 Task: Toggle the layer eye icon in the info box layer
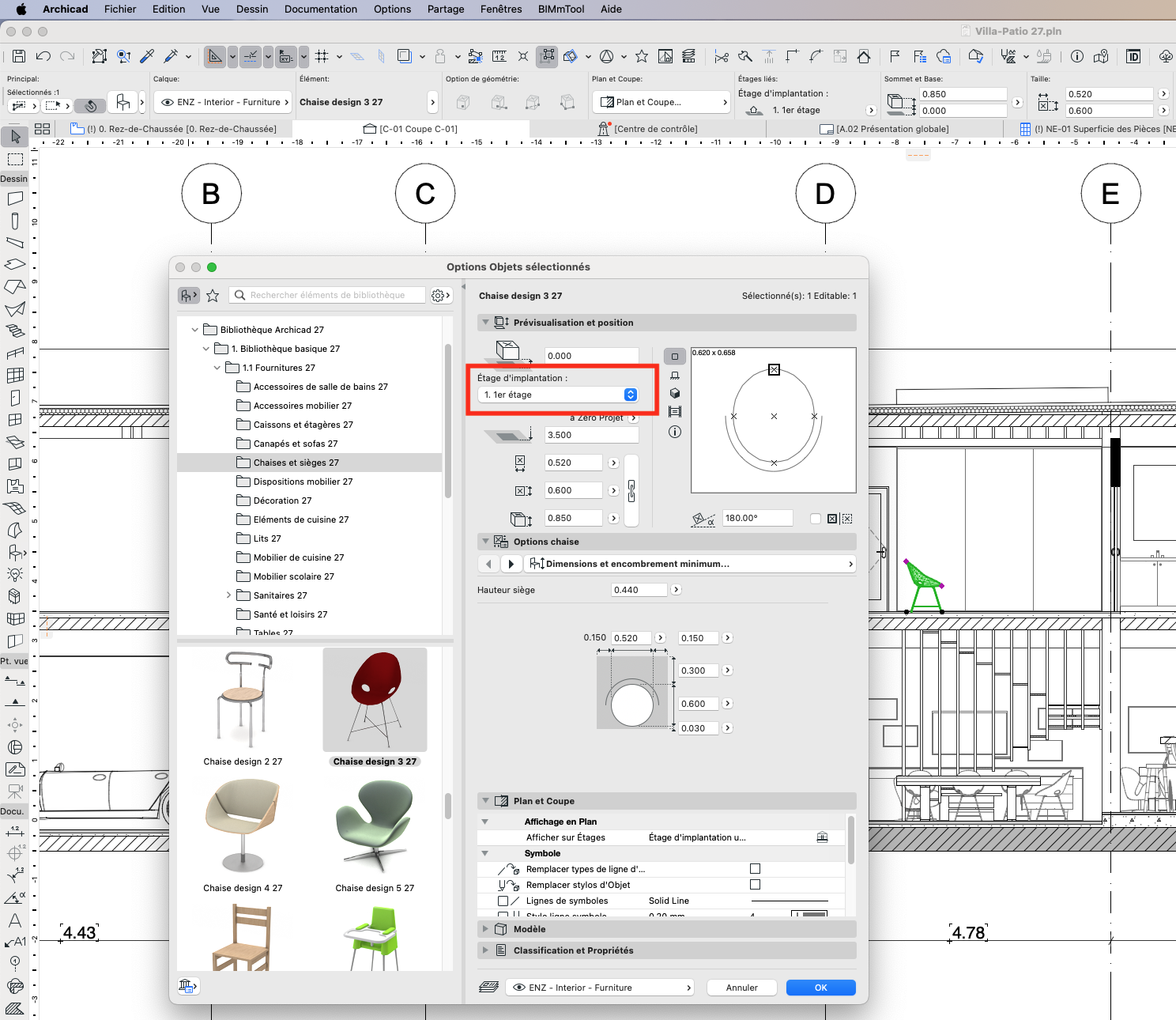[167, 102]
